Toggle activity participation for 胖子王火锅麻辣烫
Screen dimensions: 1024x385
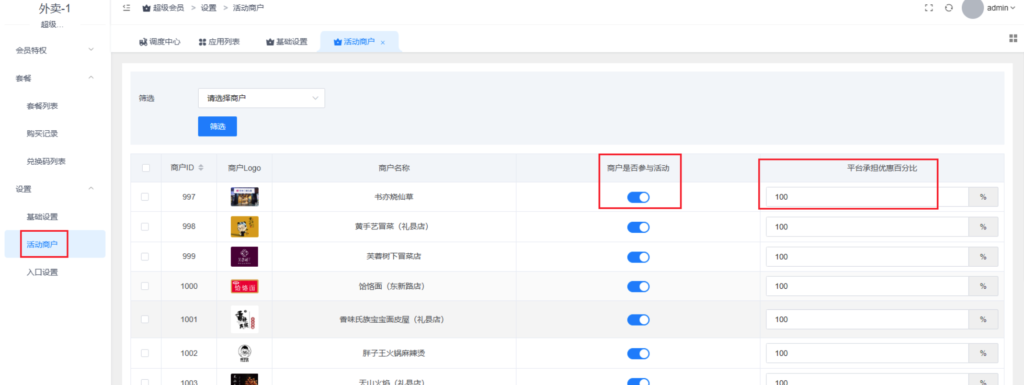click(x=638, y=353)
